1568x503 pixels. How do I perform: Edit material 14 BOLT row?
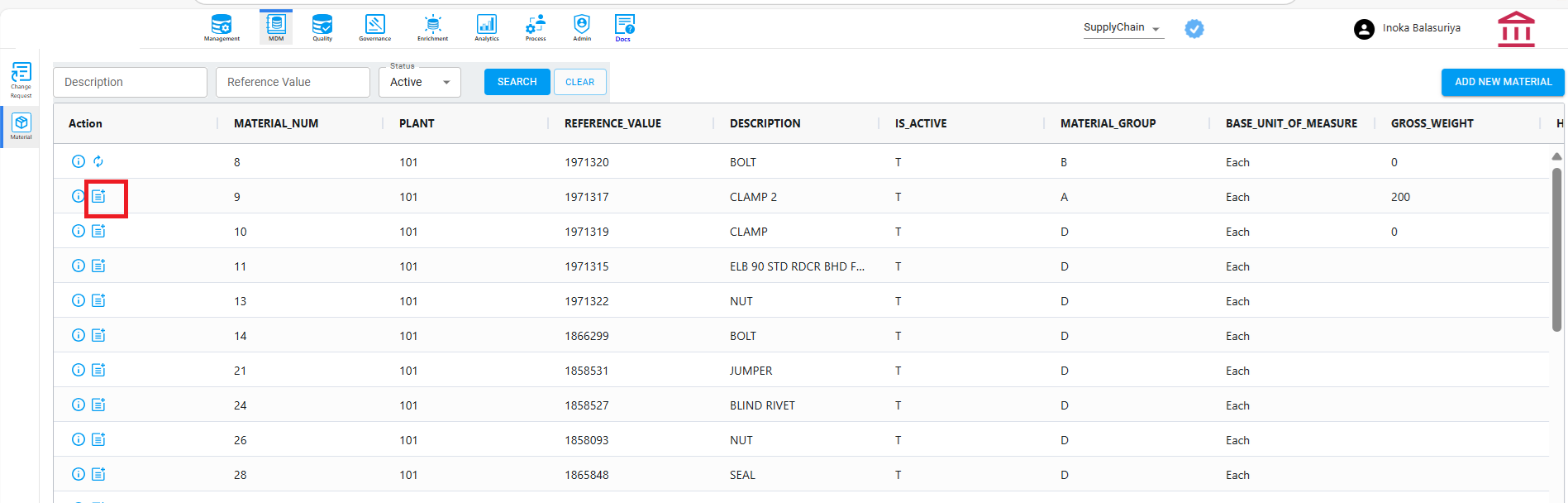[x=98, y=335]
